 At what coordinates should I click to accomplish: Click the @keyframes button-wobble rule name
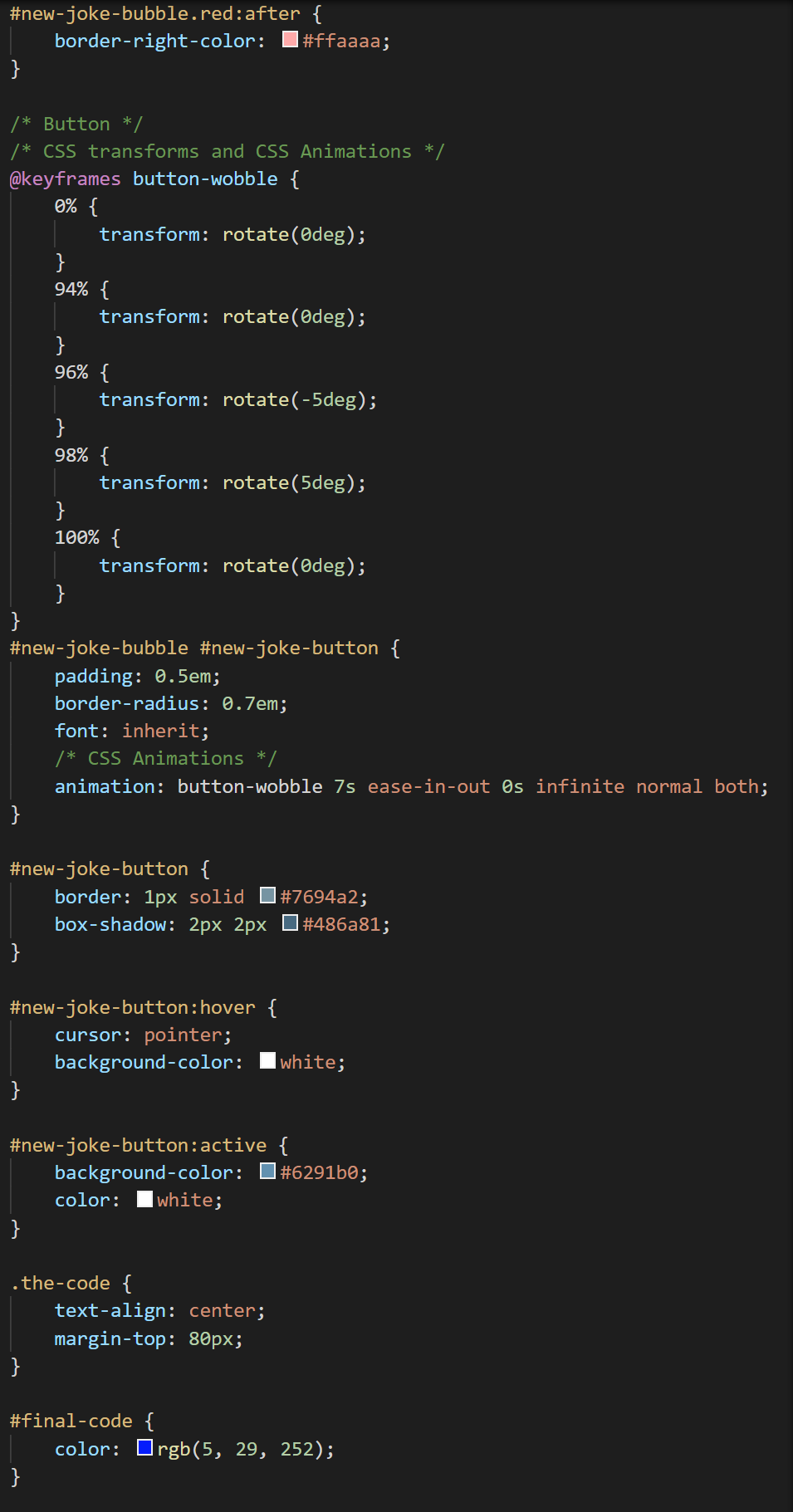pyautogui.click(x=205, y=179)
